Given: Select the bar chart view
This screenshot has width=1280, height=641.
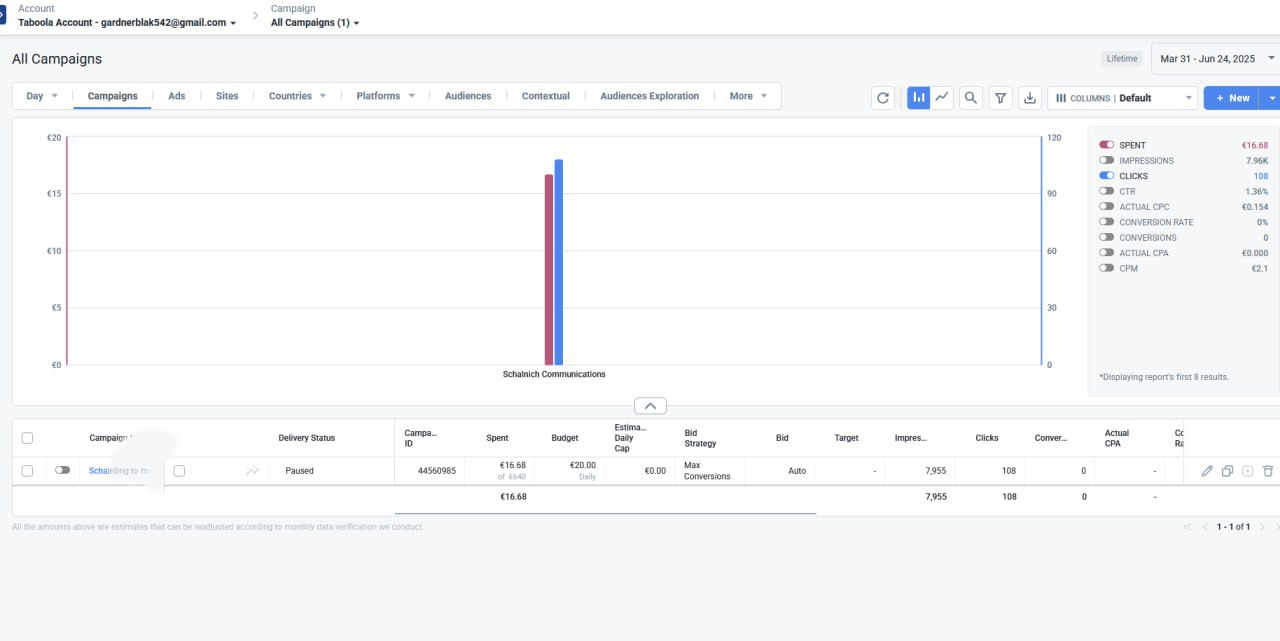Looking at the screenshot, I should 918,97.
